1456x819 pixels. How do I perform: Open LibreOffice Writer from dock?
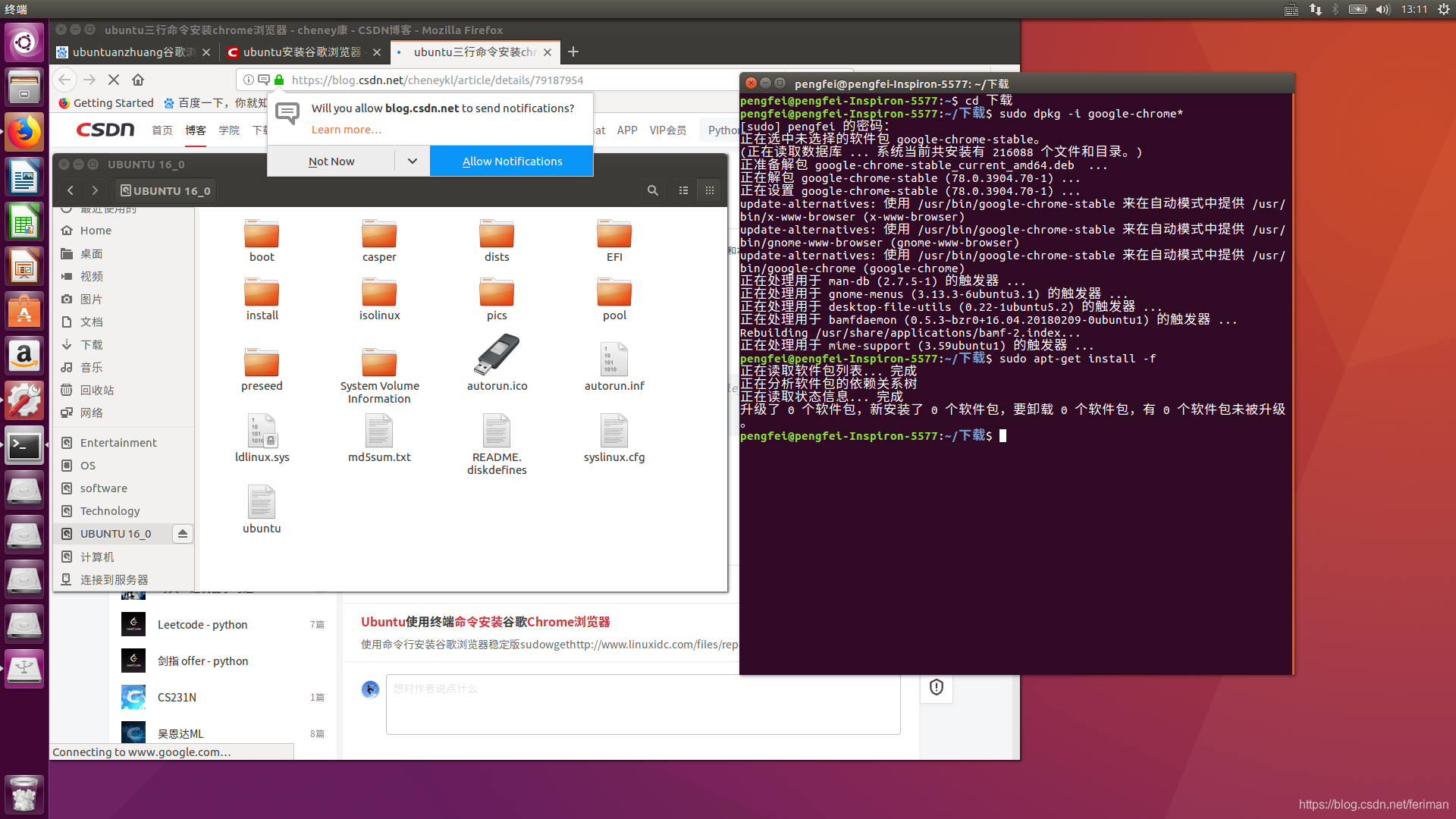click(x=24, y=177)
